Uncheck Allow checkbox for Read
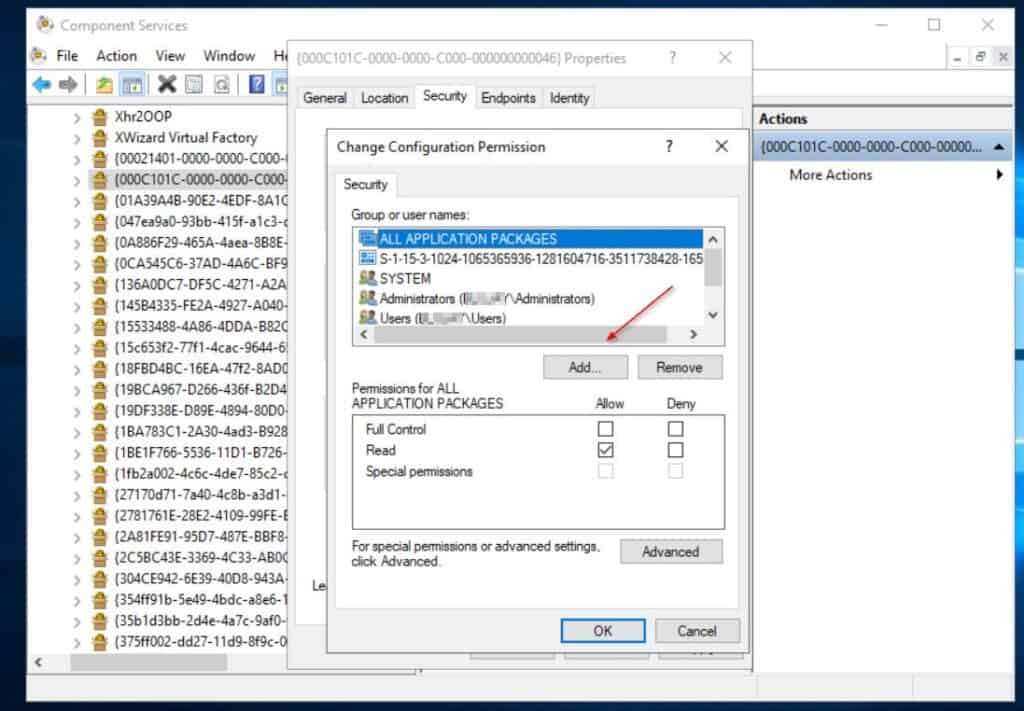 [x=605, y=450]
